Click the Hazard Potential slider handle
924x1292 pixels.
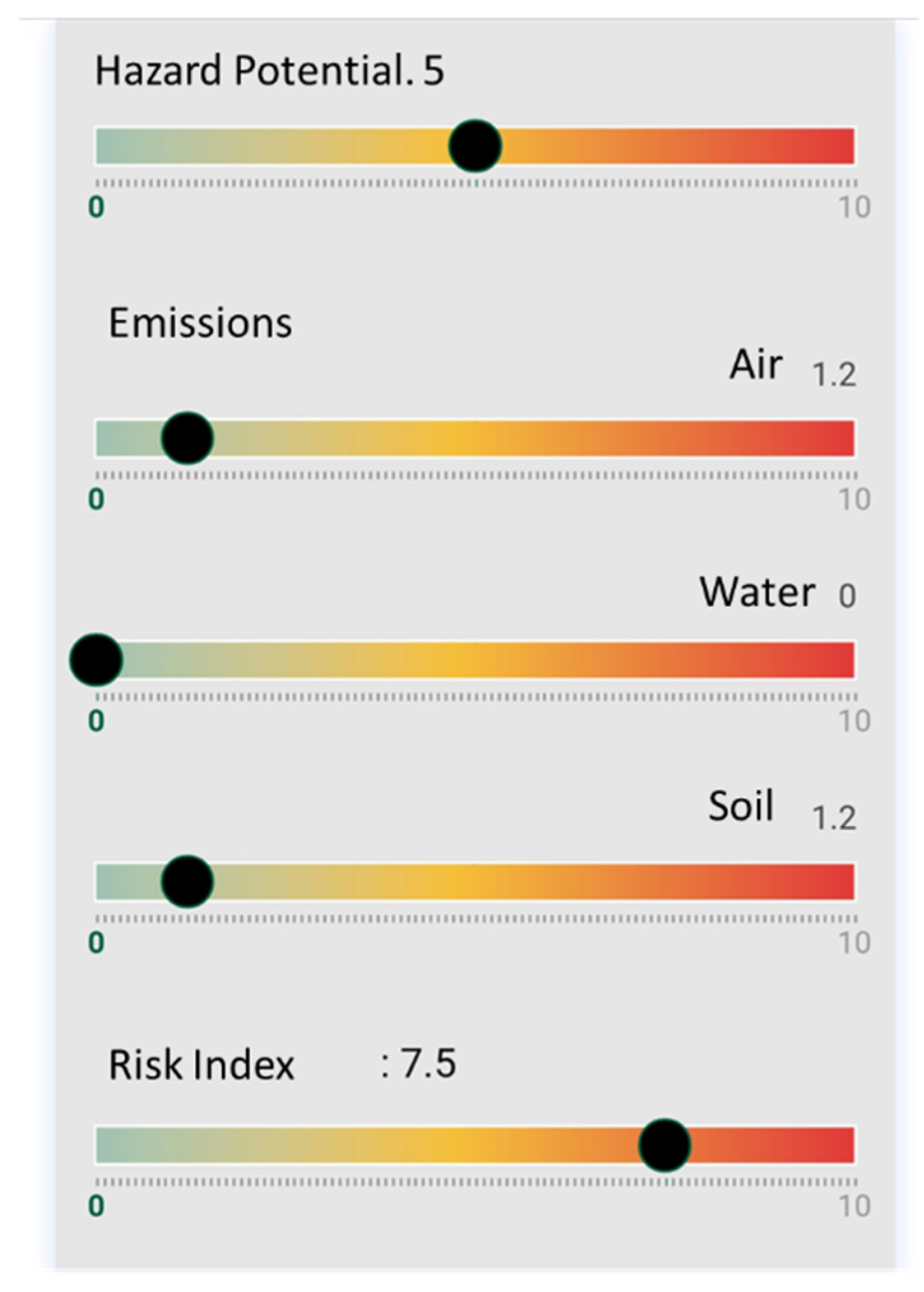pos(475,146)
